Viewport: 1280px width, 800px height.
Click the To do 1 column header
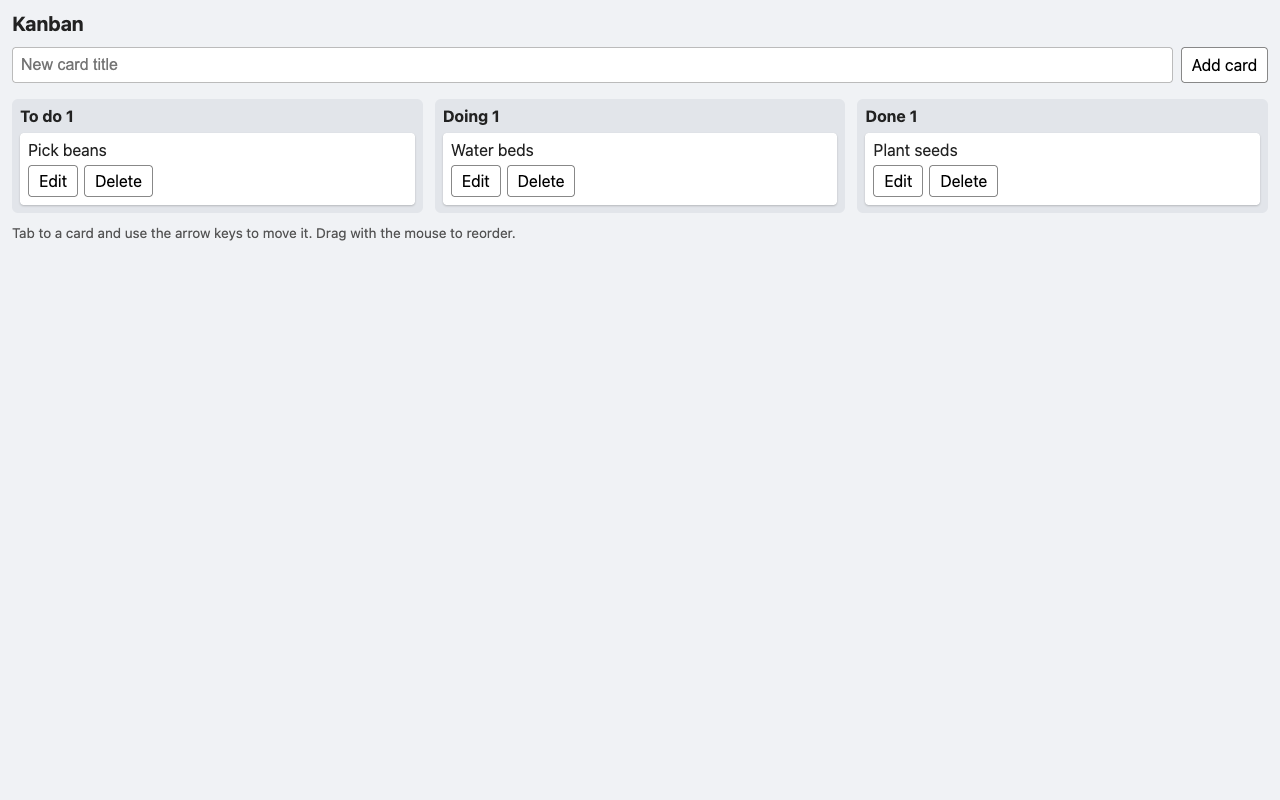[47, 116]
